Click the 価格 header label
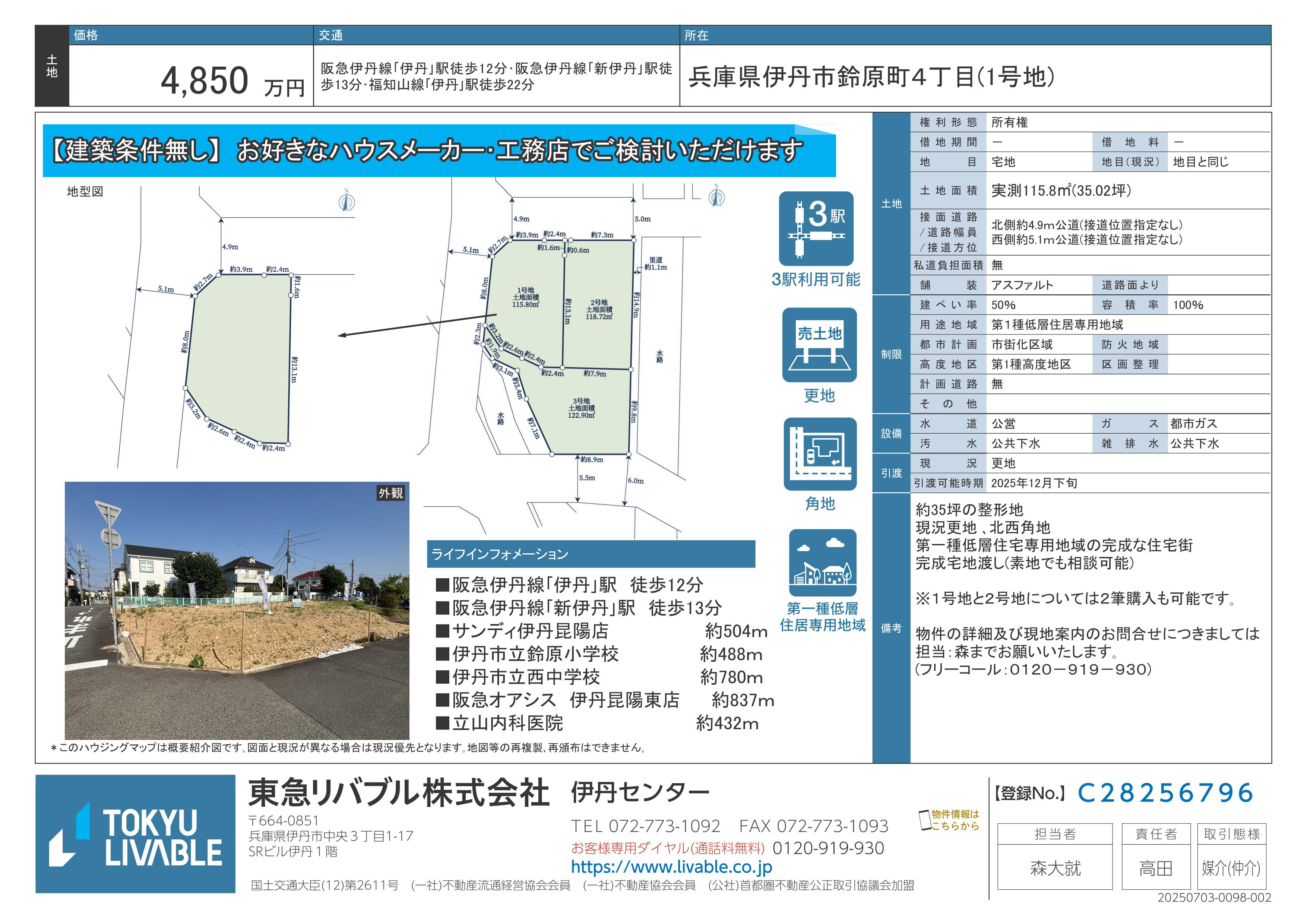 coord(86,35)
